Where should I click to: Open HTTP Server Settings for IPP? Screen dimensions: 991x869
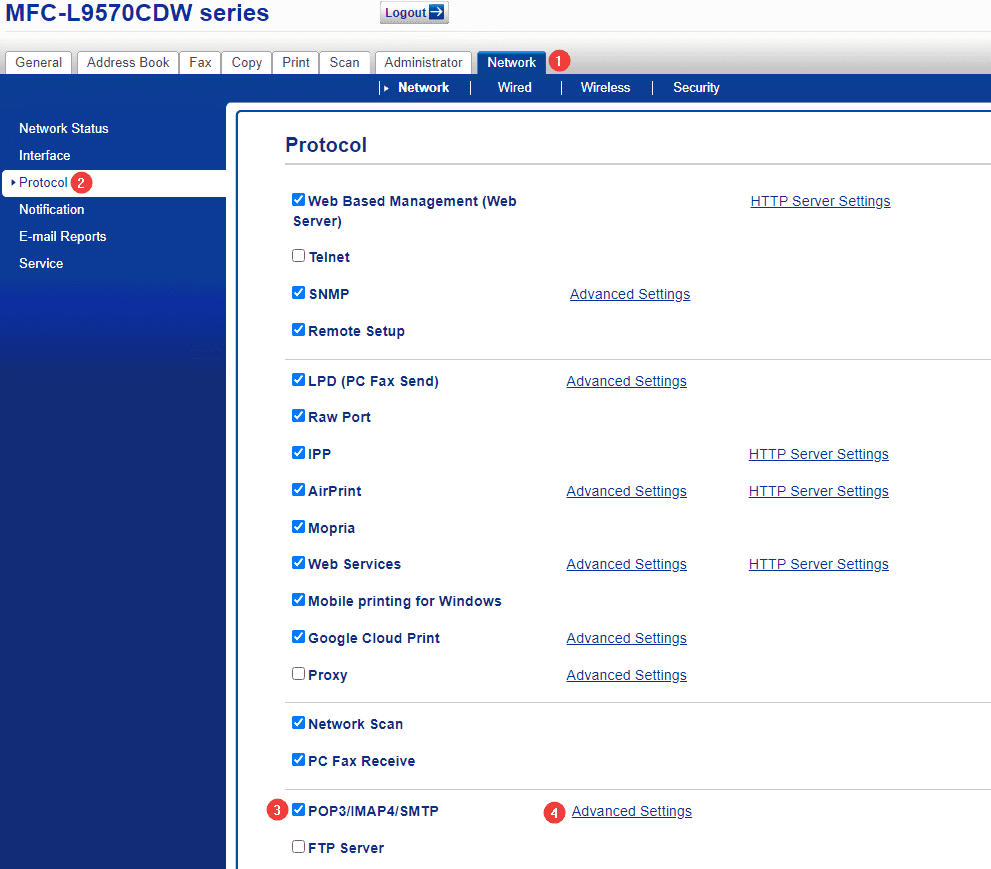coord(818,454)
